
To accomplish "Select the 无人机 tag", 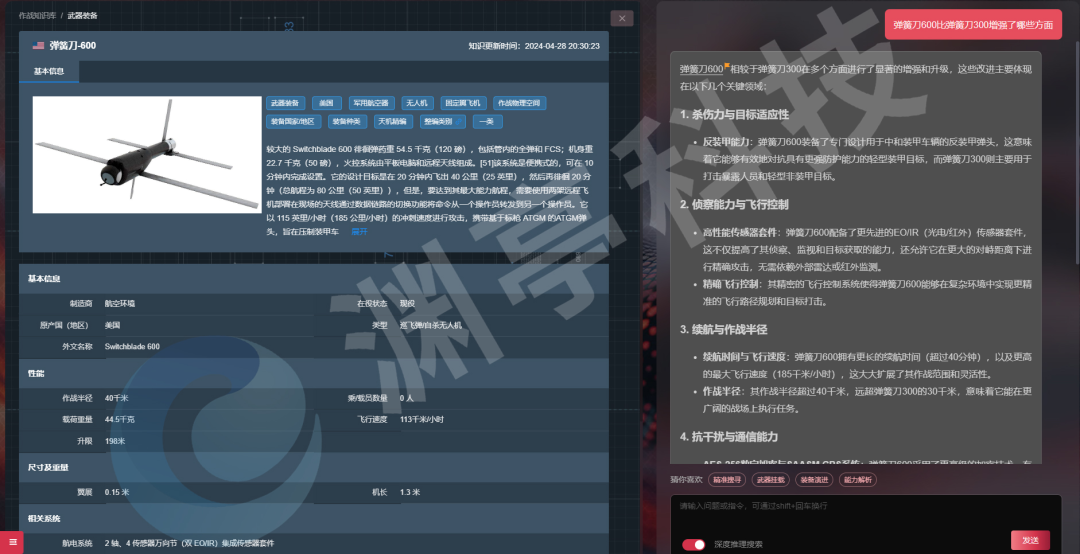I will coord(417,103).
